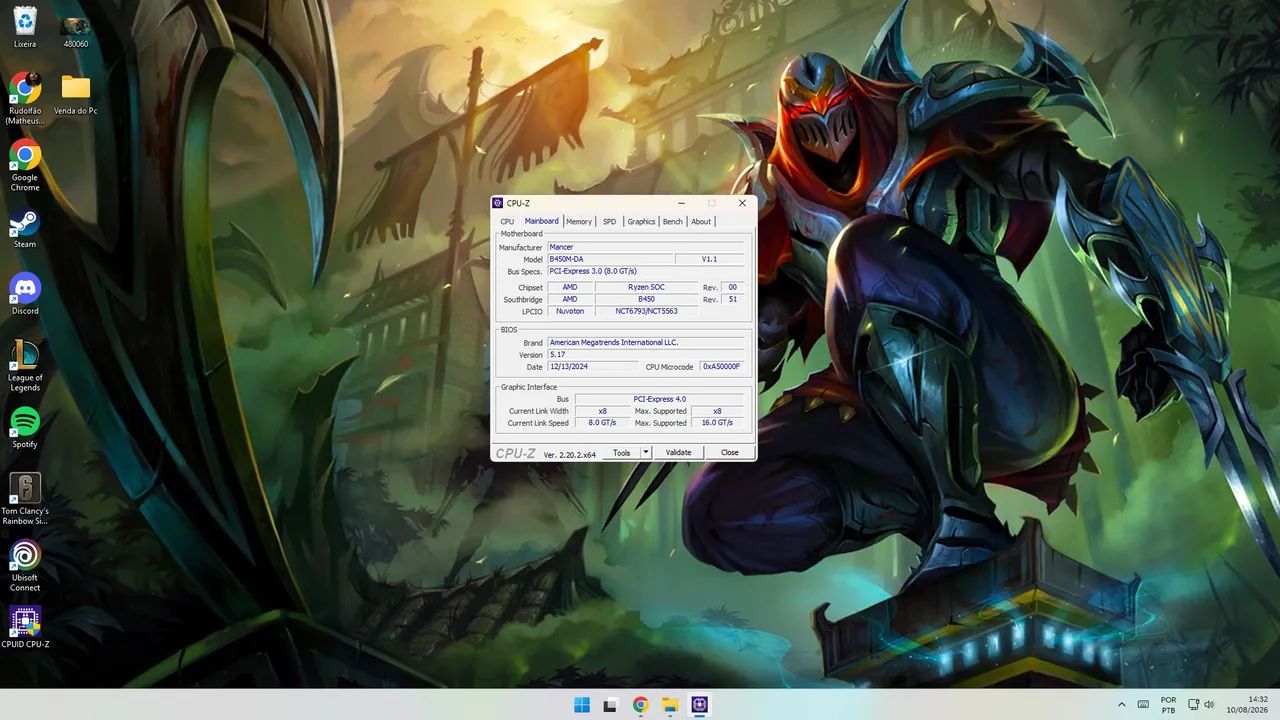Click the Bus Specs PCI-Express 3.0 field
Screen dimensions: 1280x720
tap(646, 271)
